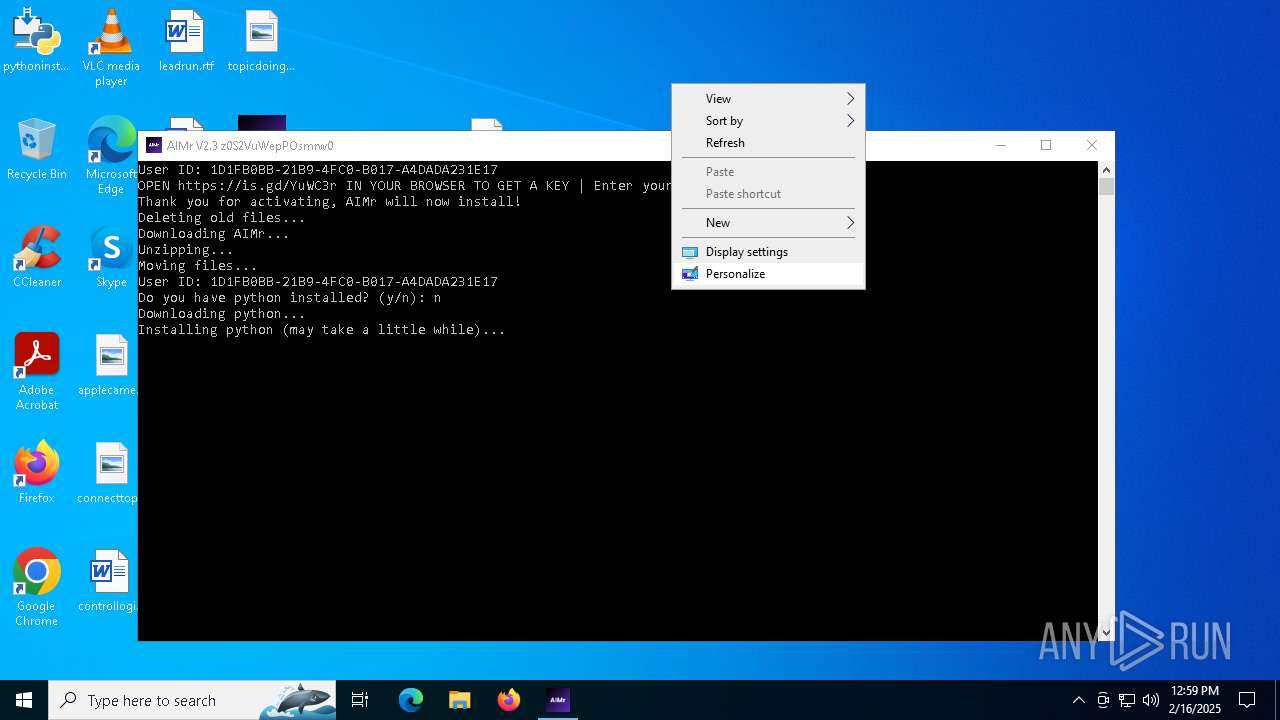The height and width of the screenshot is (720, 1280).
Task: Open the taskbar clock and date
Action: (1195, 700)
